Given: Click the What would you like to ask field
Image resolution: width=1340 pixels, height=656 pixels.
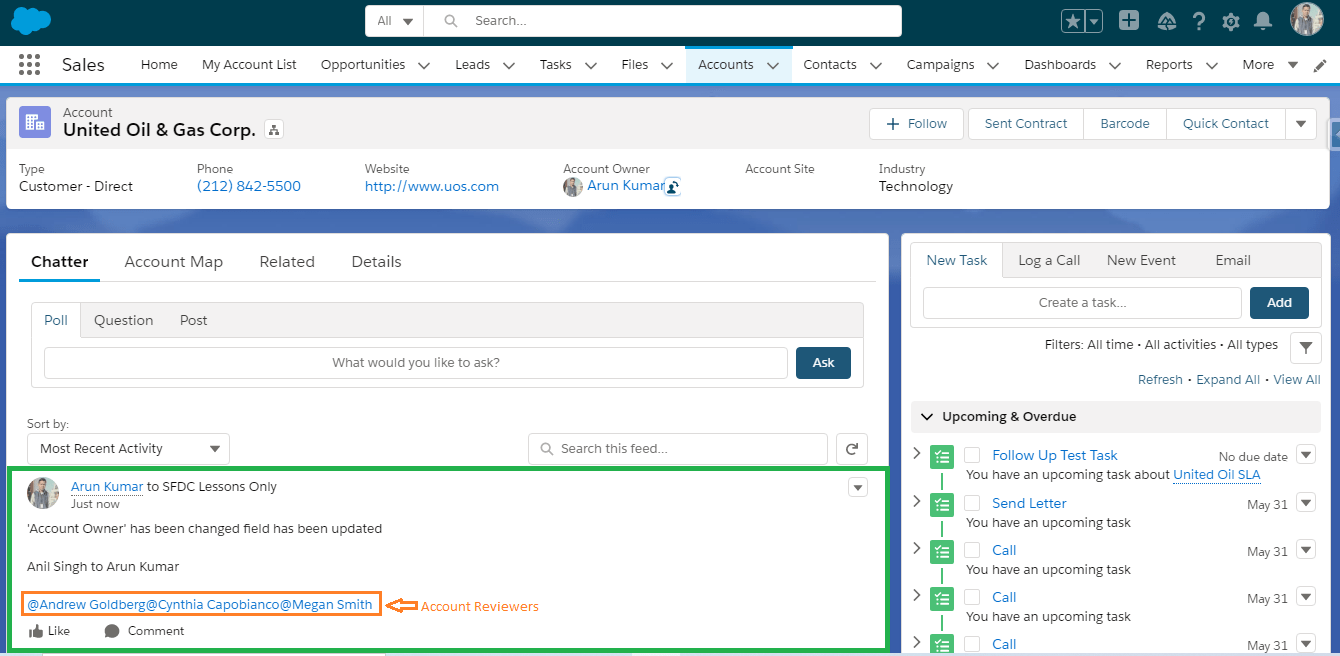Looking at the screenshot, I should click(x=416, y=363).
